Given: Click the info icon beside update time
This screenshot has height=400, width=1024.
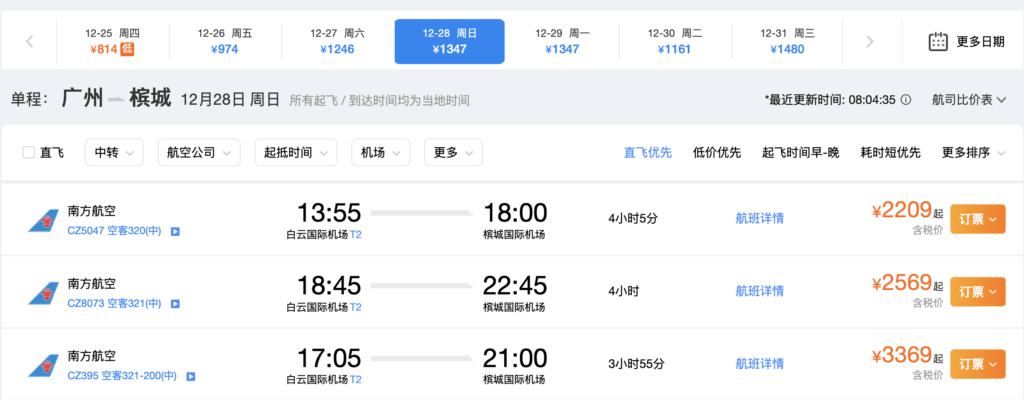Looking at the screenshot, I should (906, 100).
